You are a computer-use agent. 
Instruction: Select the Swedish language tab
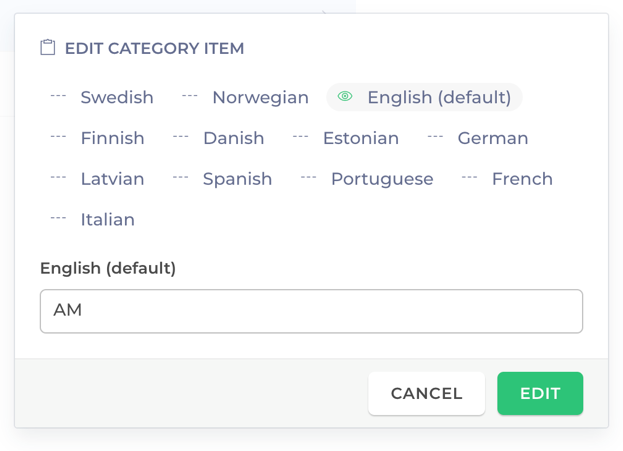point(102,97)
